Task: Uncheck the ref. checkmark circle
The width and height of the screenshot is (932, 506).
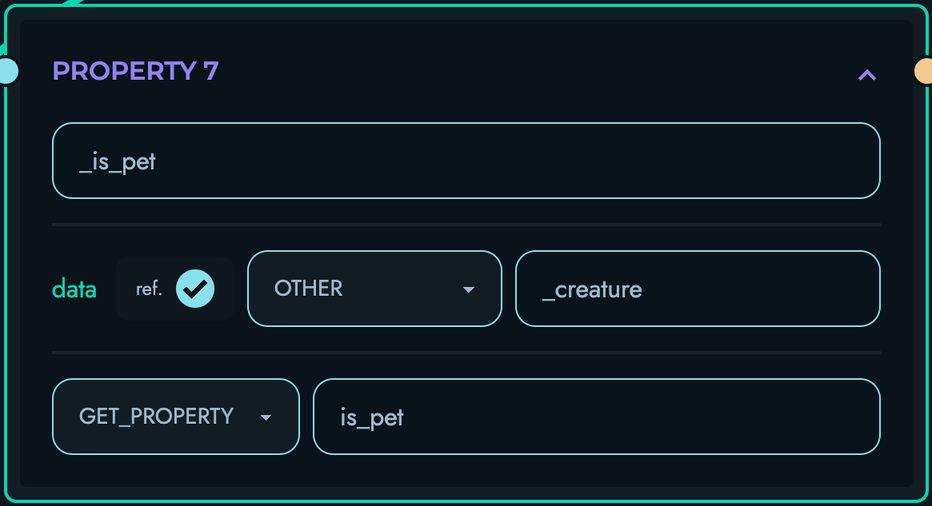Action: click(195, 289)
